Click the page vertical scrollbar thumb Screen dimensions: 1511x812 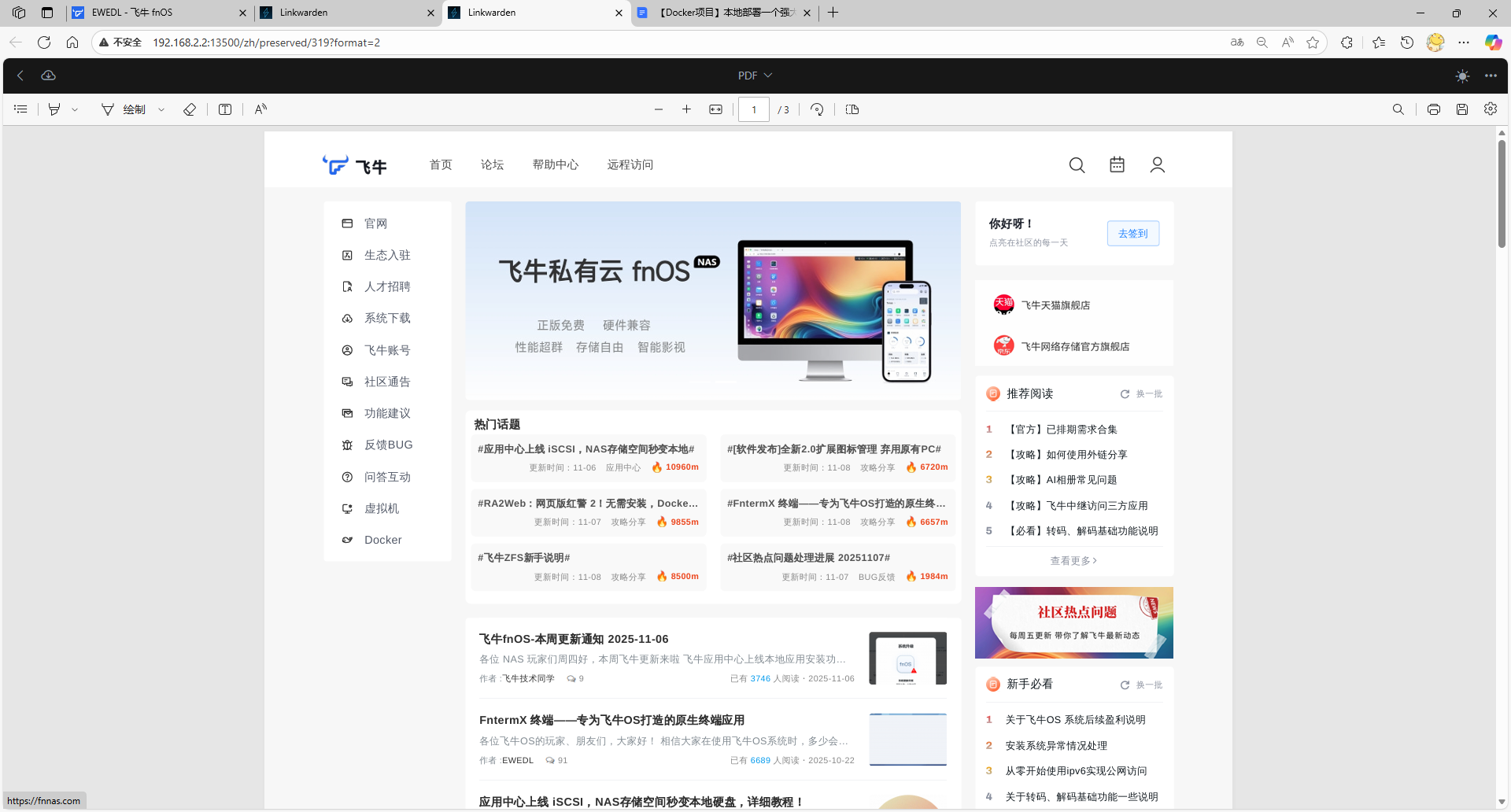click(1502, 194)
